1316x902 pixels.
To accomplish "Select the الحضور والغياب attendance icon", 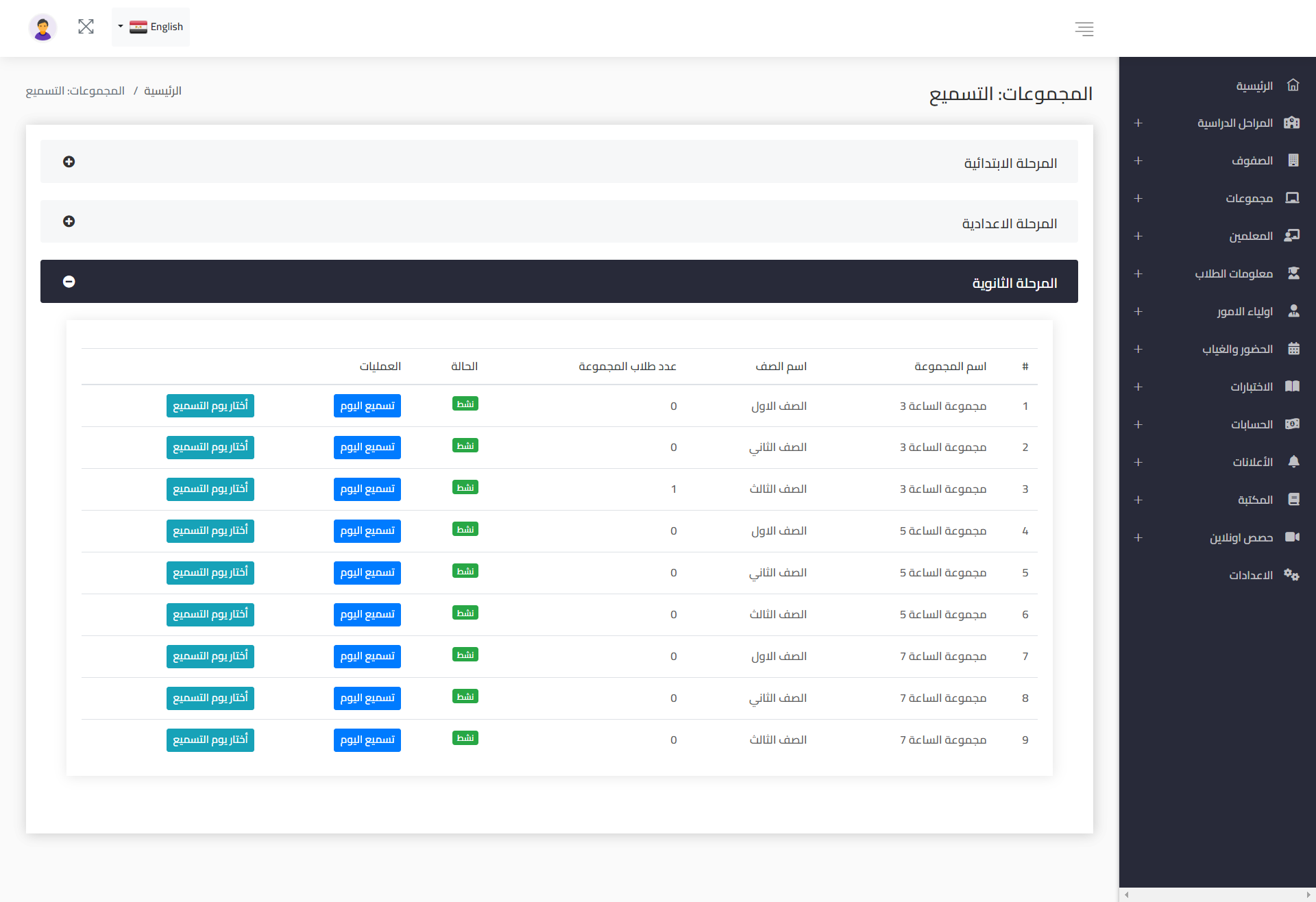I will click(1294, 348).
